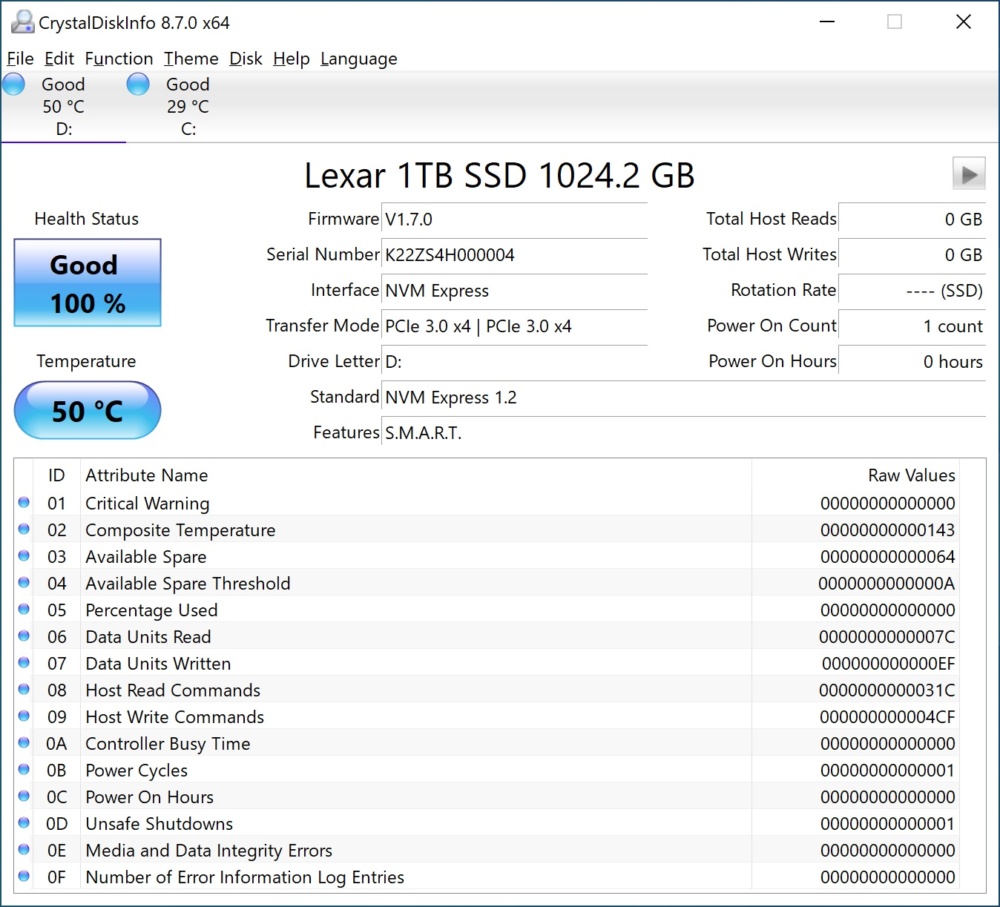Viewport: 1000px width, 907px height.
Task: Click Rotation Rate value ---- (SSD)
Action: click(x=912, y=291)
